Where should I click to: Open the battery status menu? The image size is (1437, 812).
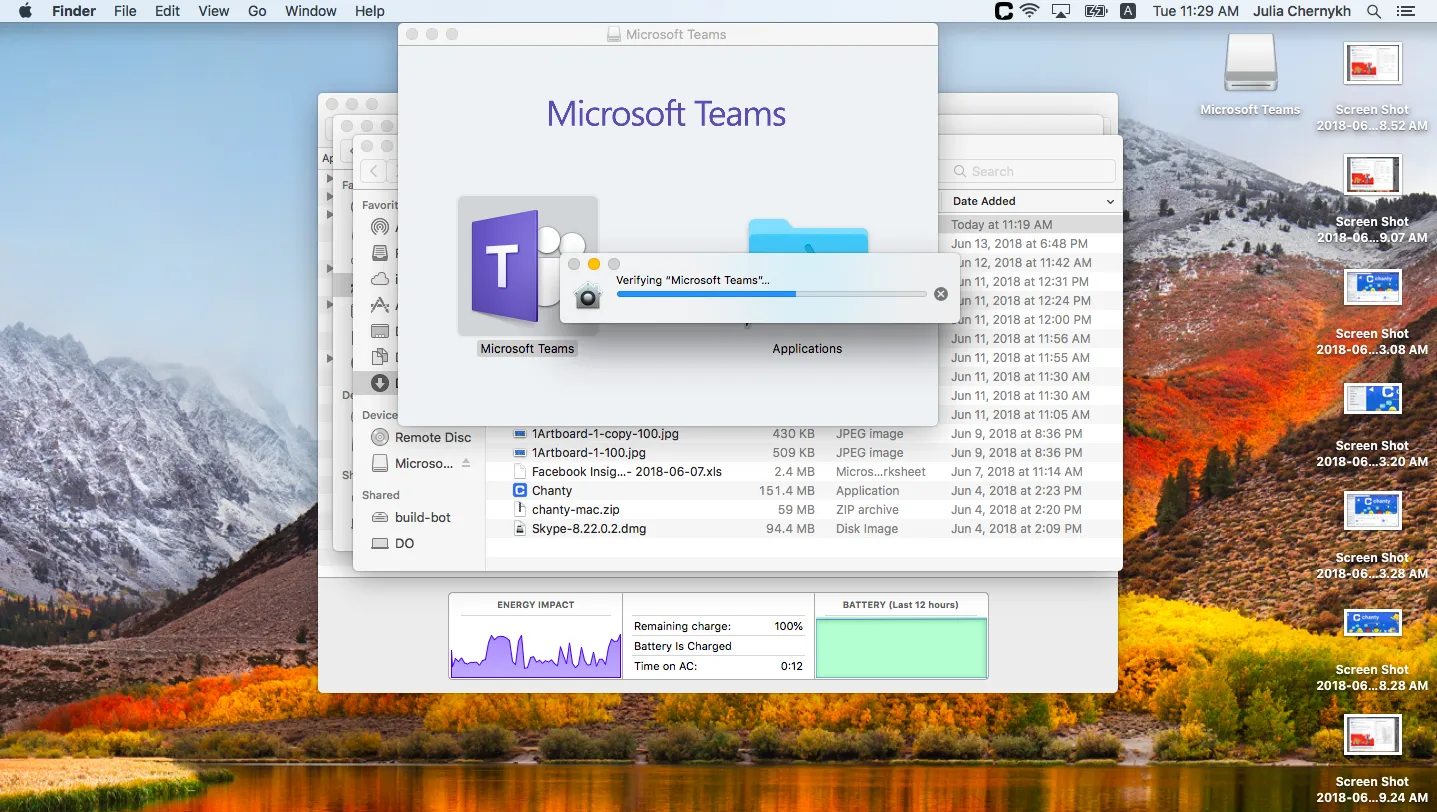[x=1096, y=11]
